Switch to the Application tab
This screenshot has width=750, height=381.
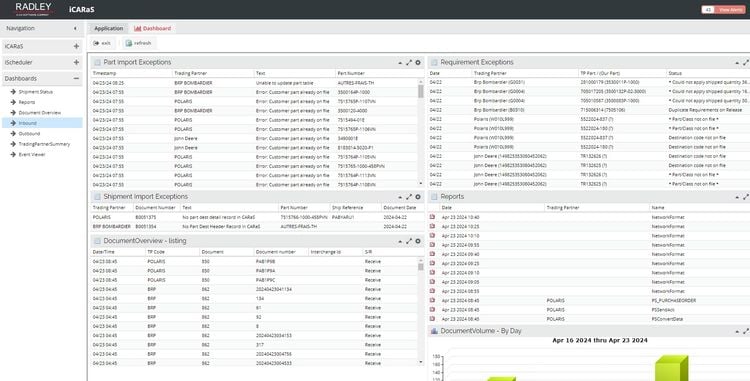click(109, 28)
